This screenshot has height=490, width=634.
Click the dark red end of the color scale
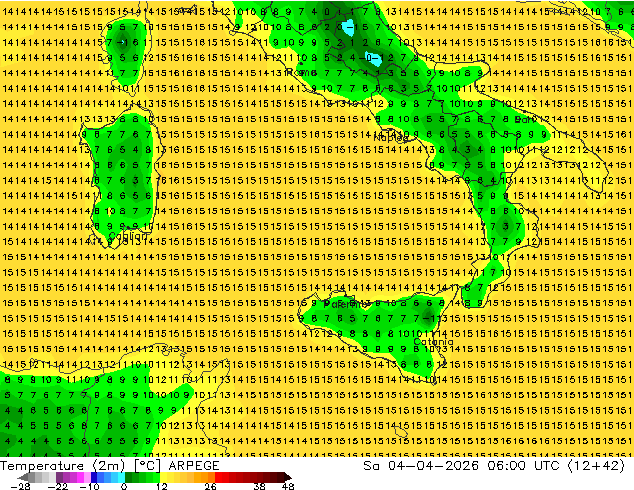[287, 477]
